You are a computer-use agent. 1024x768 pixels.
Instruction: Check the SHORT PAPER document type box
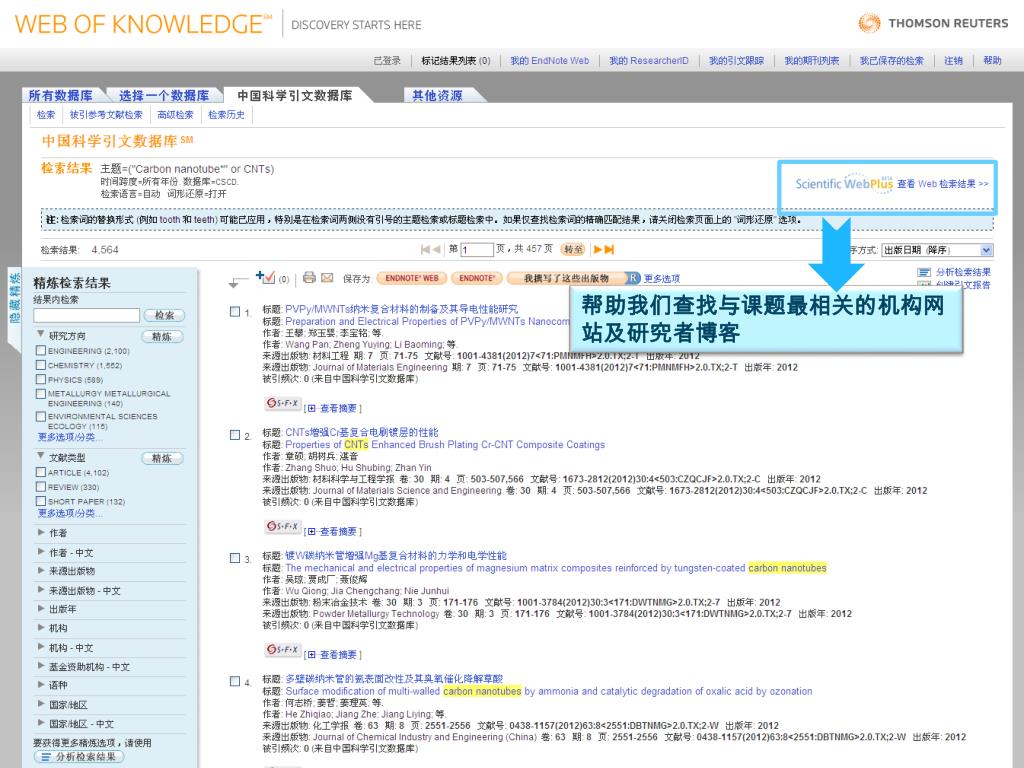coord(40,502)
